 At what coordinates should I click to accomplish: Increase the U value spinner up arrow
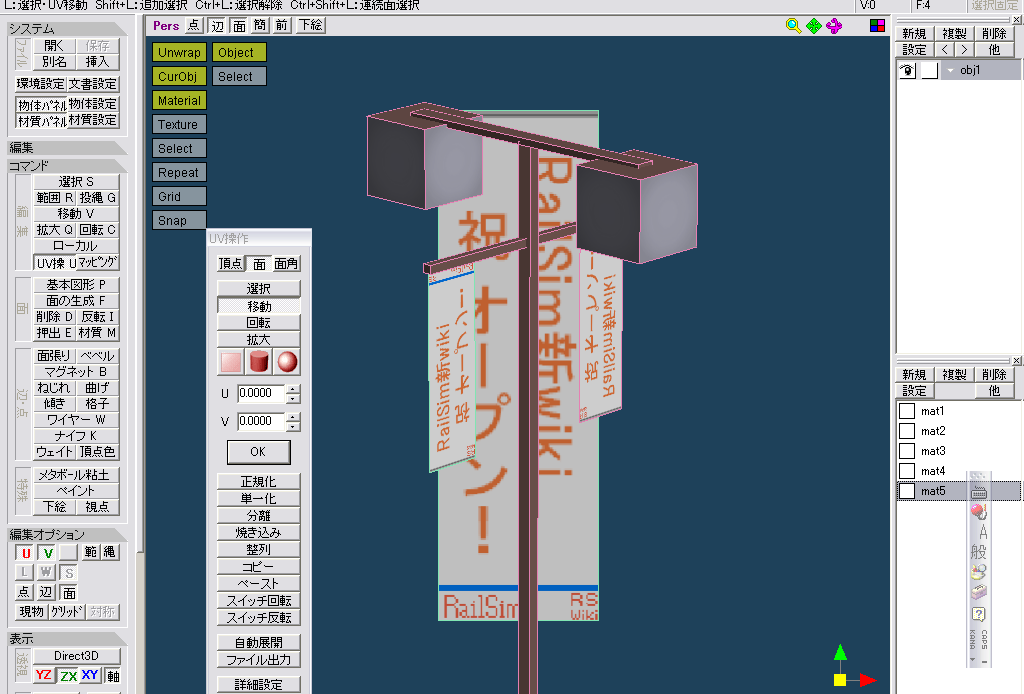click(x=293, y=389)
